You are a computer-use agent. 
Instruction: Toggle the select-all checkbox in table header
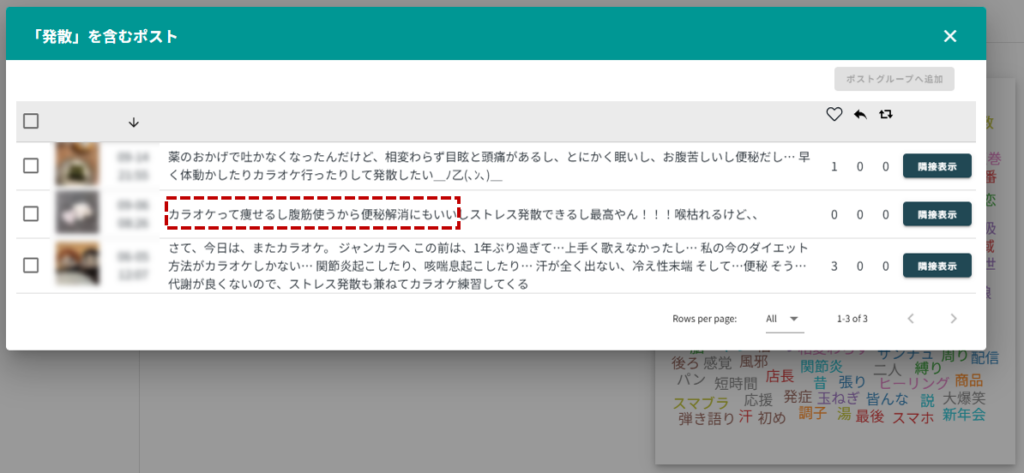tap(31, 121)
